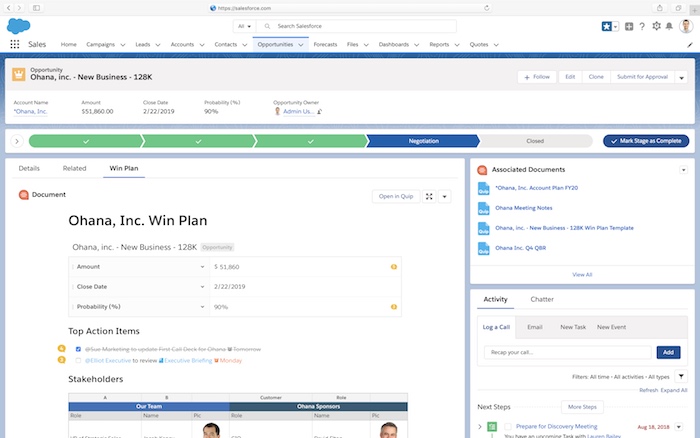Click the Favorites star icon
700x438 pixels.
(x=606, y=26)
